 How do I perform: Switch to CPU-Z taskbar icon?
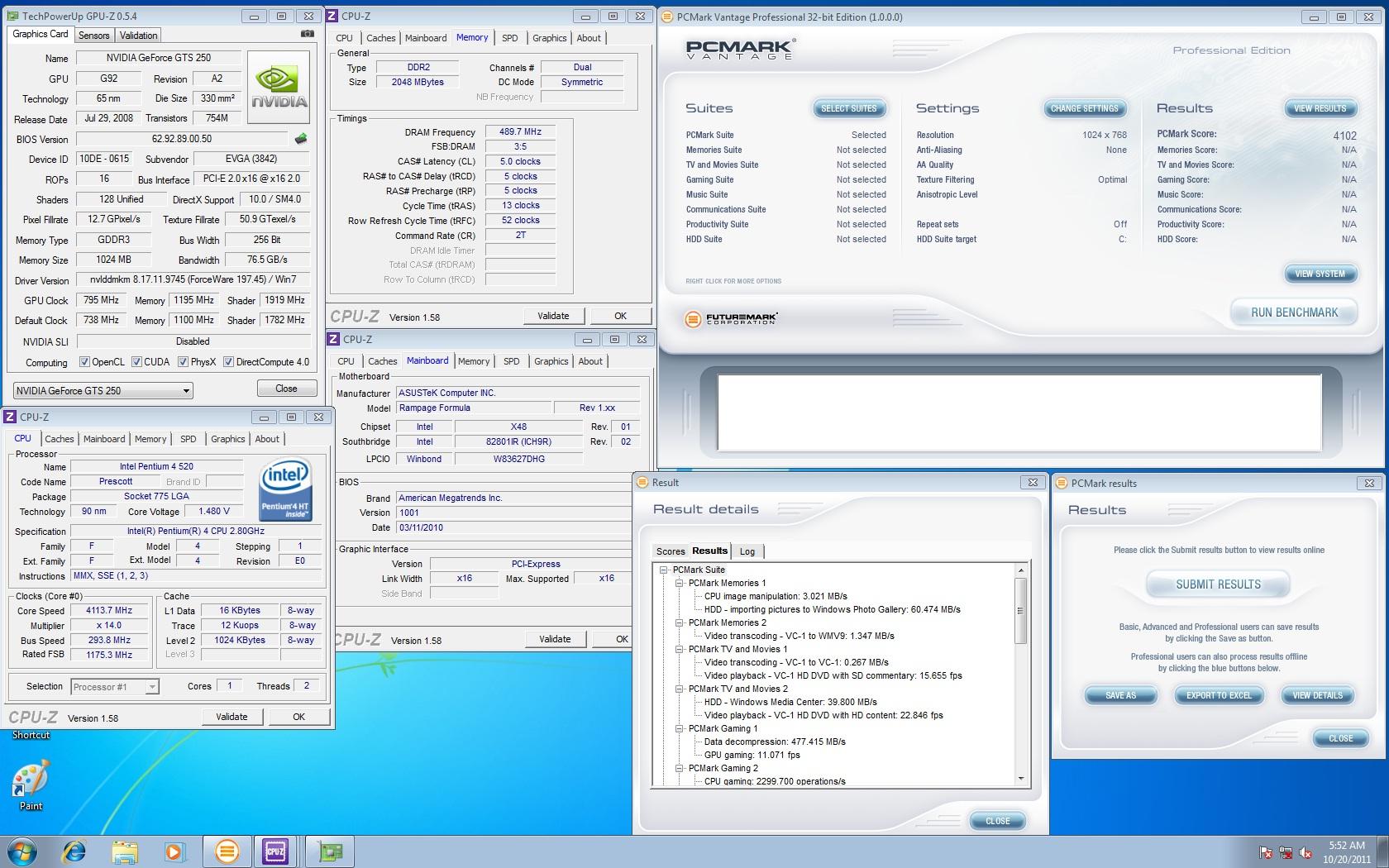coord(275,851)
